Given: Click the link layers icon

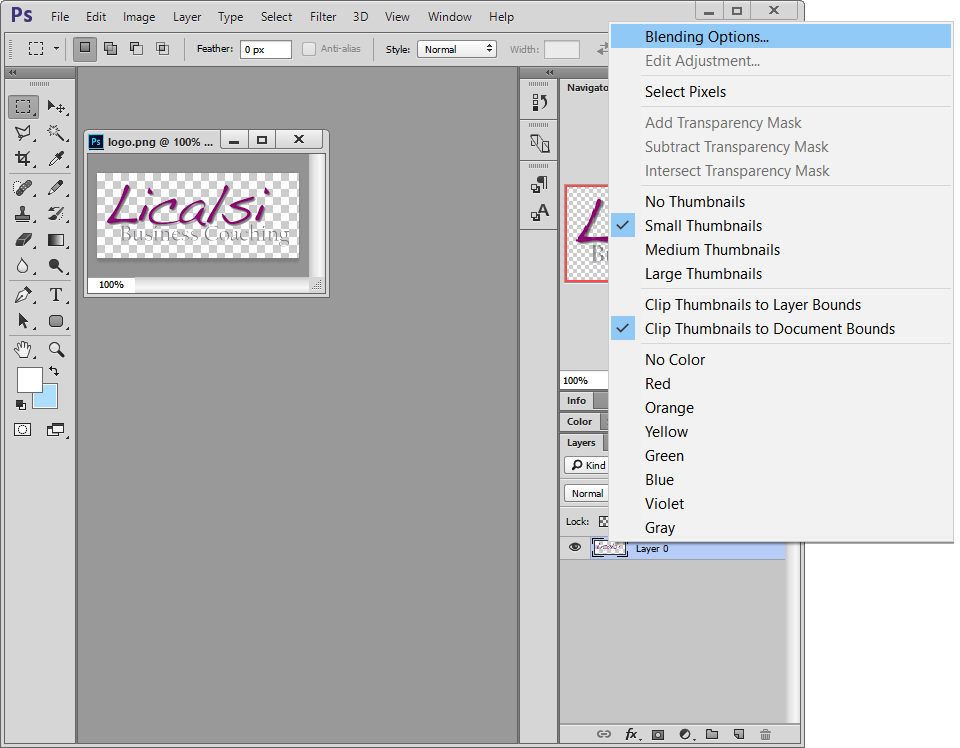Looking at the screenshot, I should (604, 734).
